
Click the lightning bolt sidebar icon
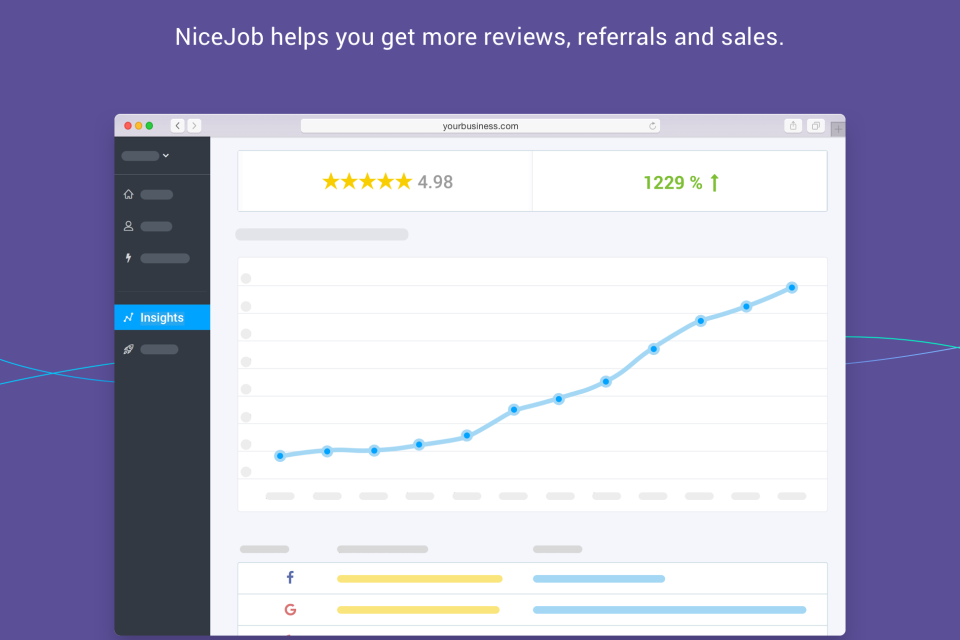[128, 258]
